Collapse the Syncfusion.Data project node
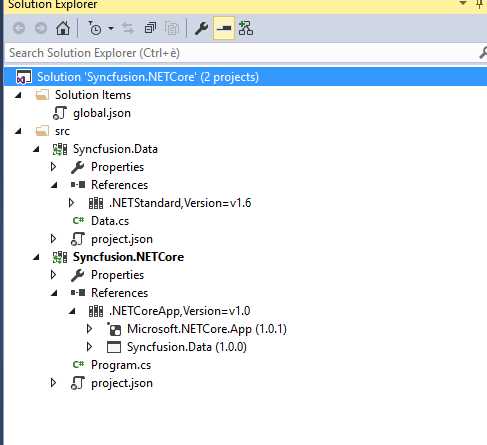The image size is (487, 445). tap(37, 149)
